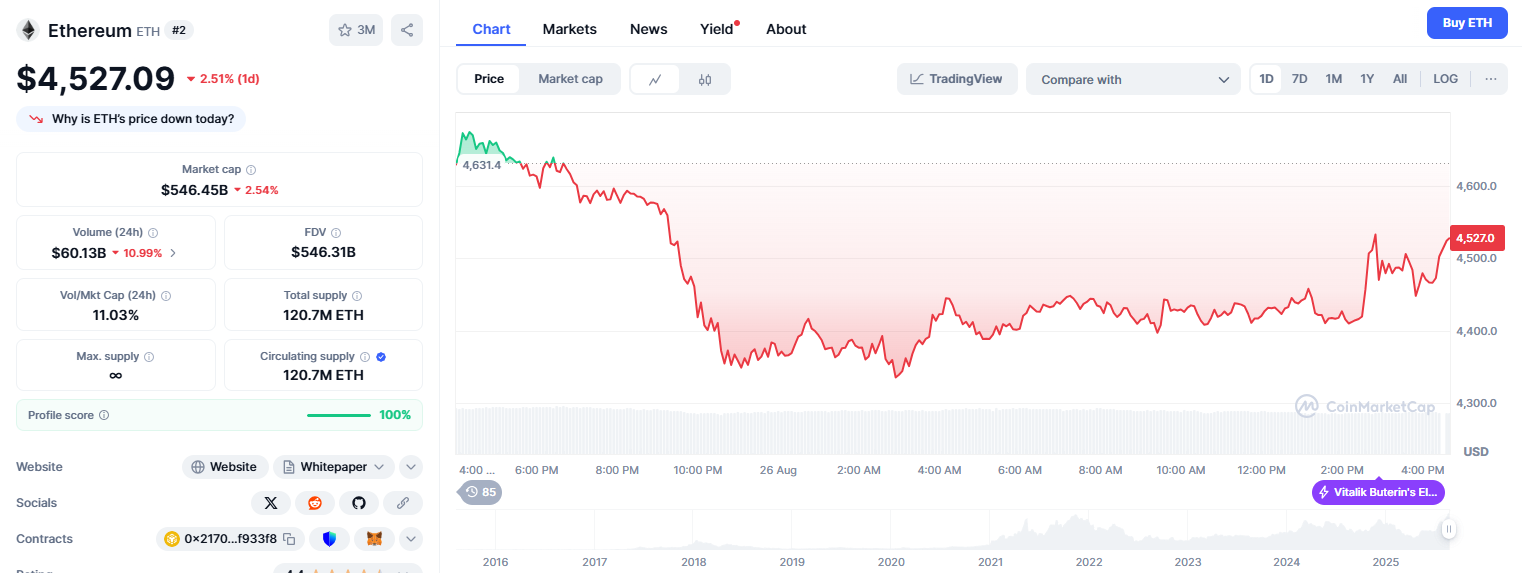Click the 4,631.4 opening price label
1522x573 pixels.
coord(482,165)
